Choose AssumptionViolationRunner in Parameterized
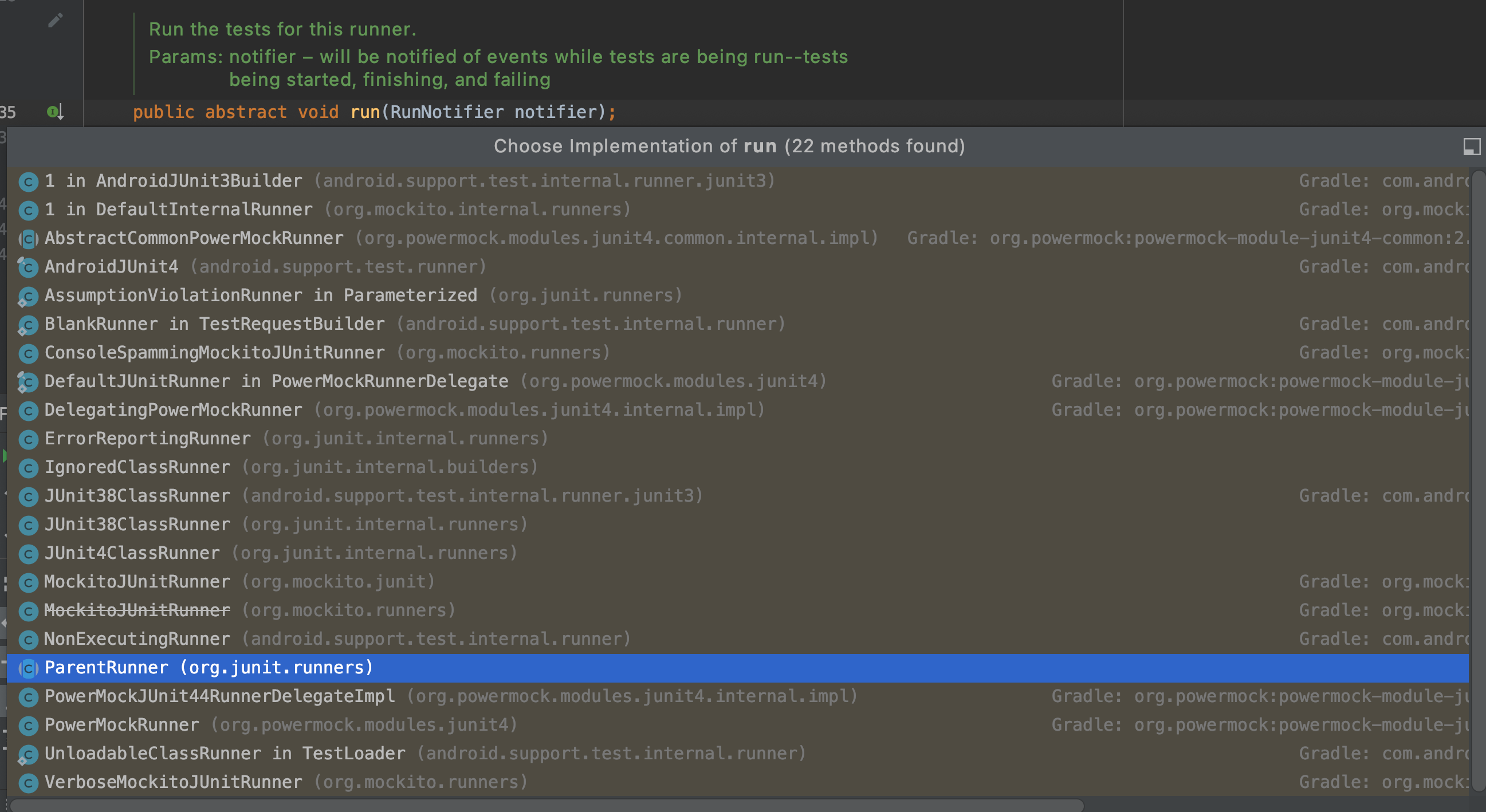The width and height of the screenshot is (1486, 812). tap(261, 295)
